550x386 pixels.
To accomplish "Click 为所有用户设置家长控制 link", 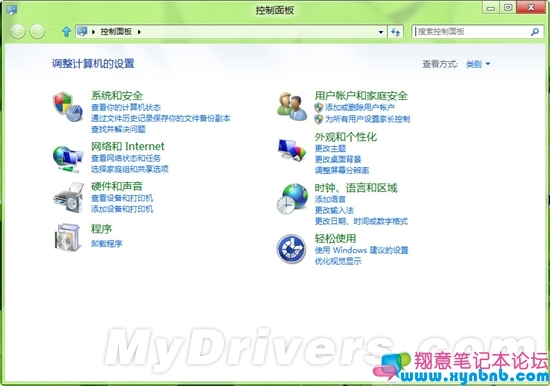I will pos(367,119).
